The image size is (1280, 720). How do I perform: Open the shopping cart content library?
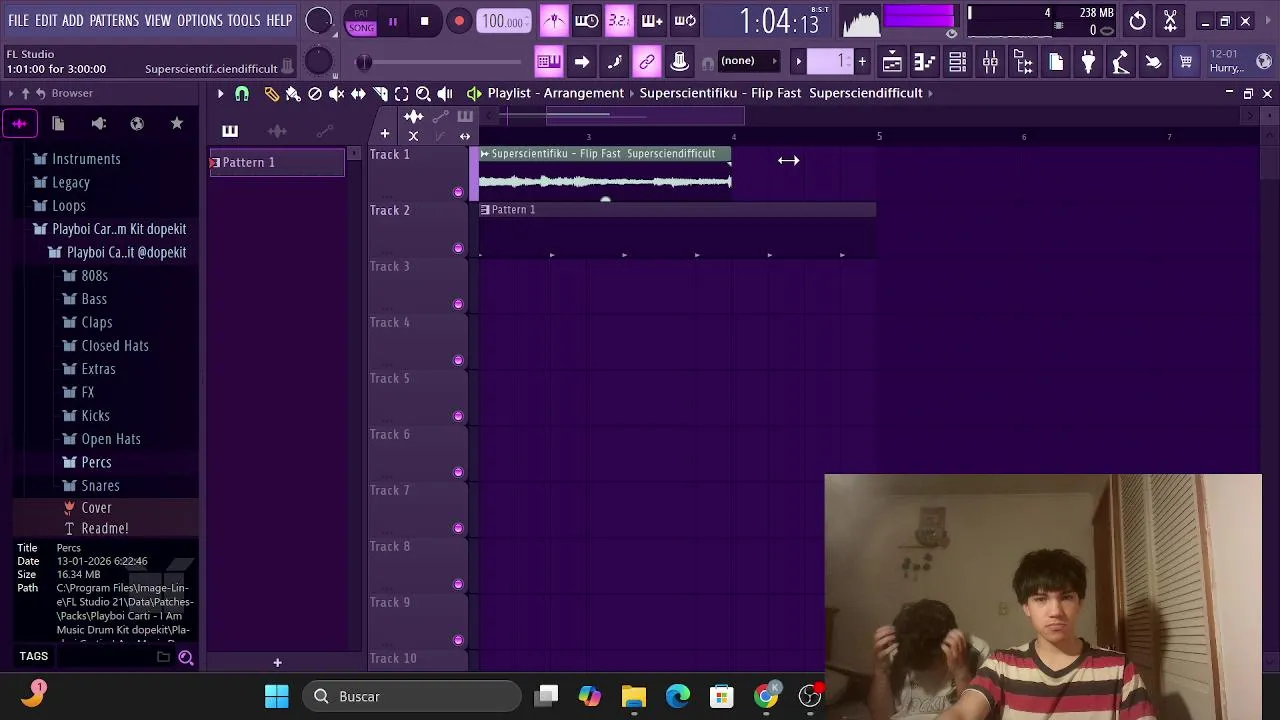pos(1186,63)
